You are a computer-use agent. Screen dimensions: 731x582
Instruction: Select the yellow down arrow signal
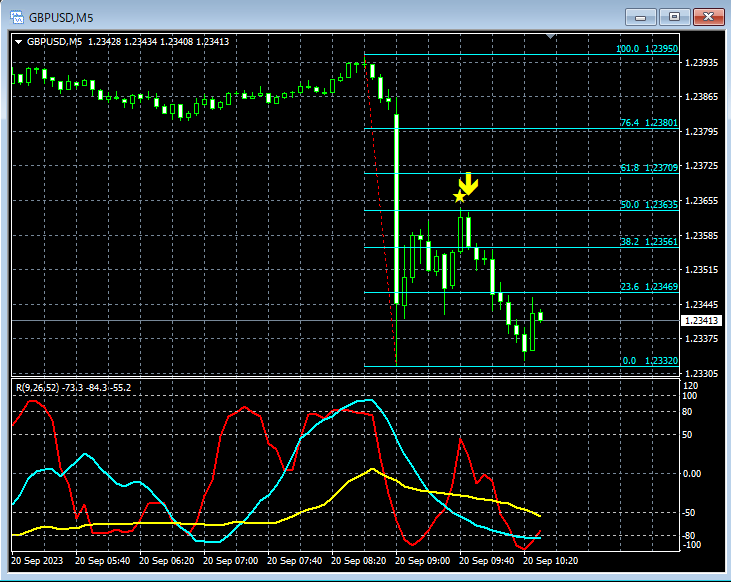coord(469,183)
